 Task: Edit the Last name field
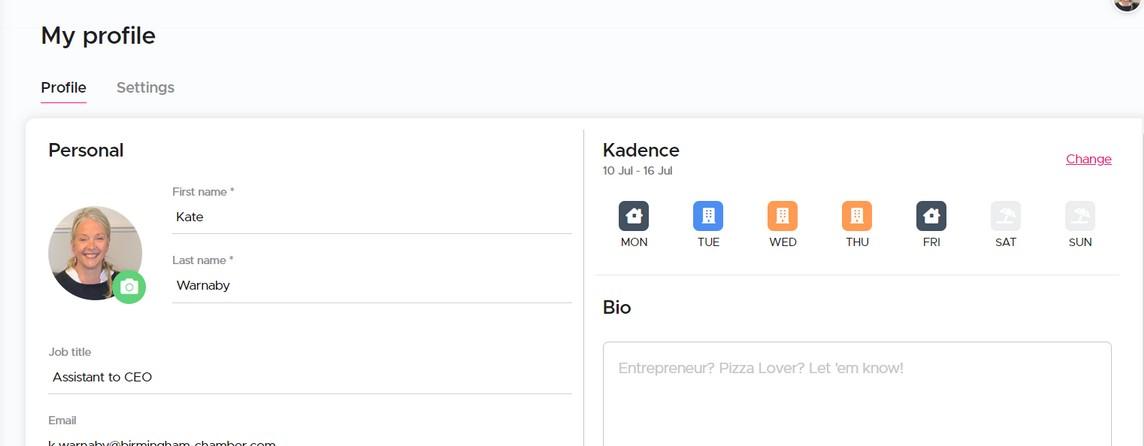(371, 286)
